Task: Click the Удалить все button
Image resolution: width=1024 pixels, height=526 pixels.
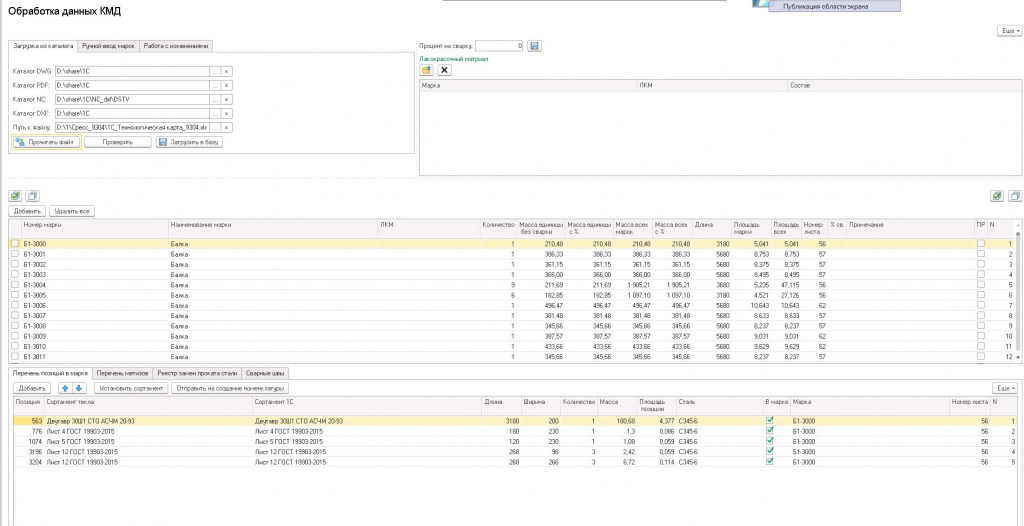Action: [72, 211]
